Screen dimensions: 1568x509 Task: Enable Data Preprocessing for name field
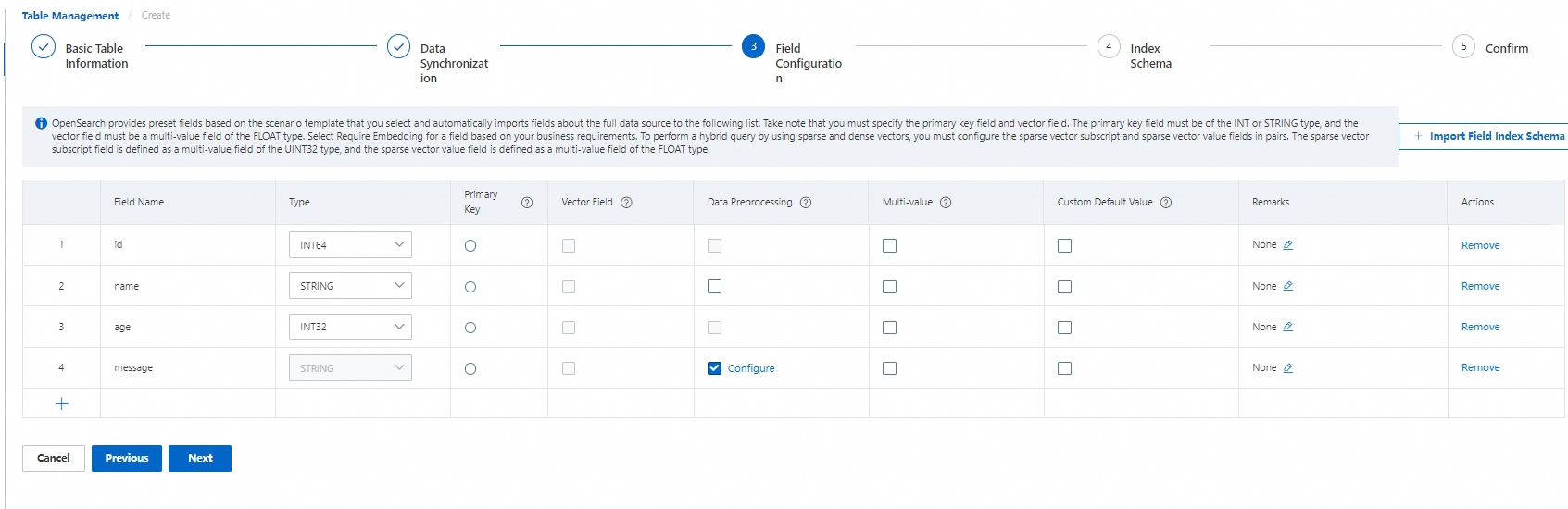click(x=714, y=287)
